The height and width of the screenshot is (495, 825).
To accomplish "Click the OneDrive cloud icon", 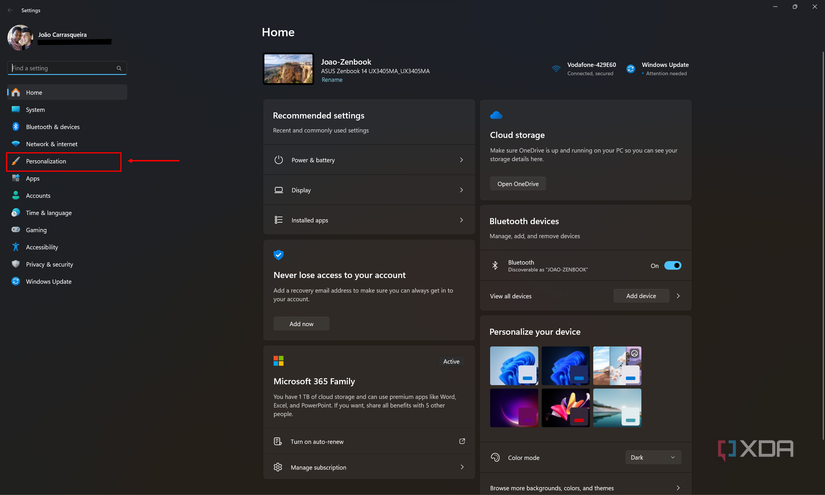I will [496, 115].
